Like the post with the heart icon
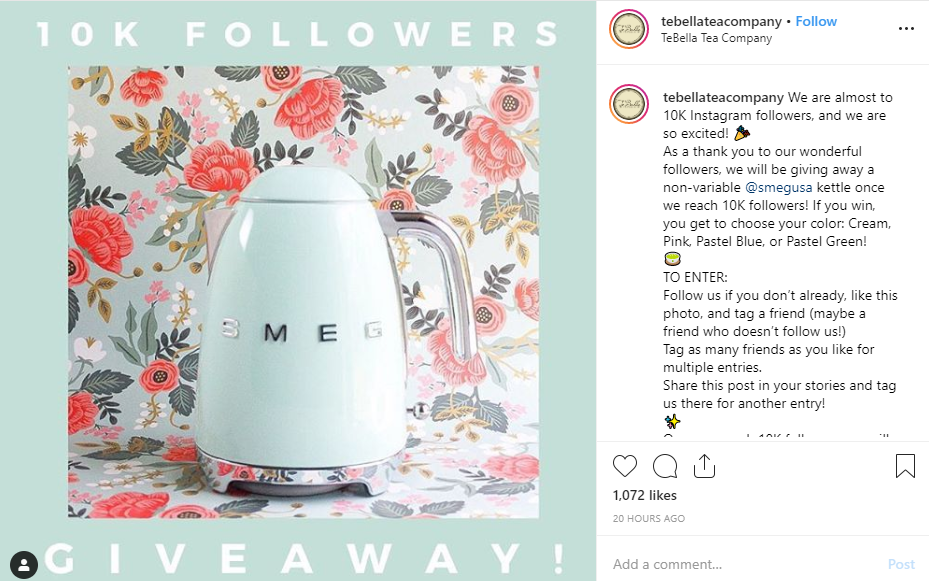 pos(624,466)
